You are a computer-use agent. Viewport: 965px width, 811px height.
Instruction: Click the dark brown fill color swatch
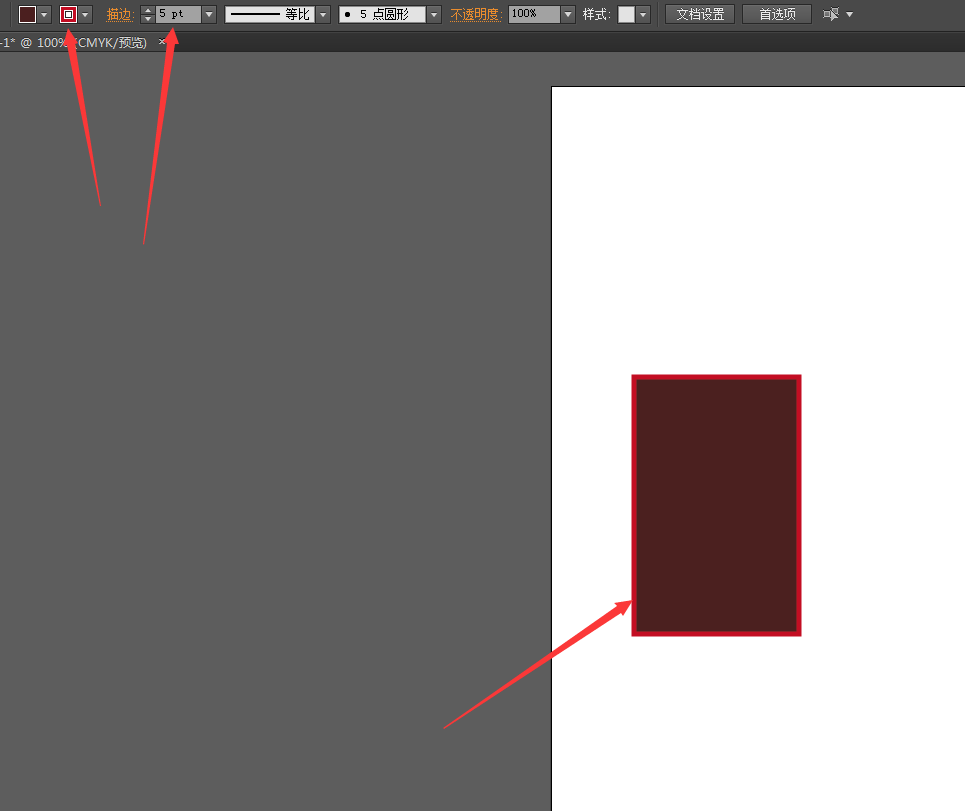(27, 14)
